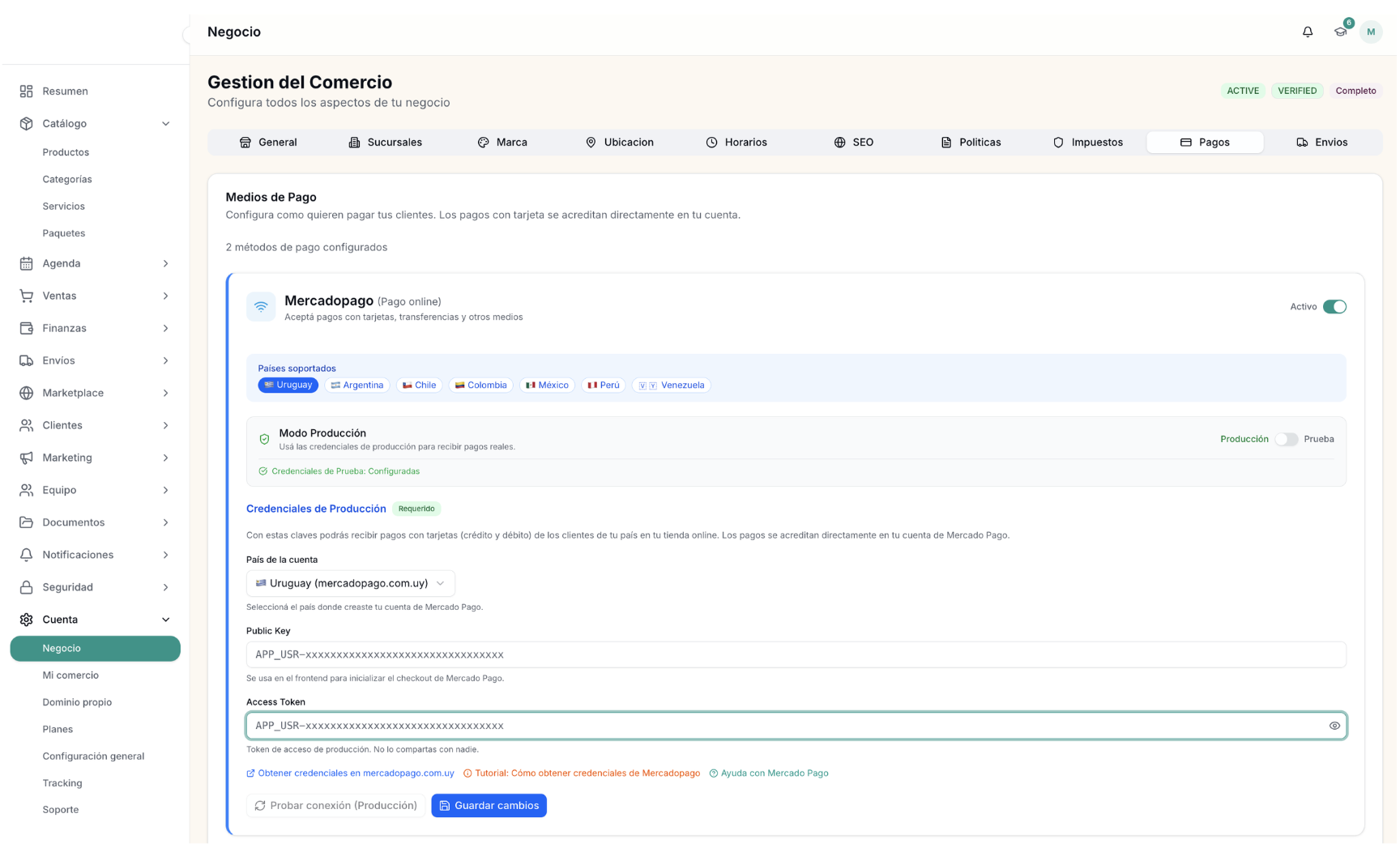Click the Guardar cambios button
The width and height of the screenshot is (1400, 852).
[489, 806]
